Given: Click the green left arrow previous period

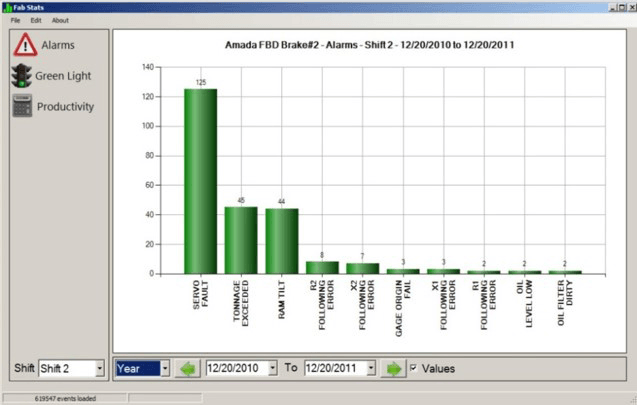Looking at the screenshot, I should (188, 368).
